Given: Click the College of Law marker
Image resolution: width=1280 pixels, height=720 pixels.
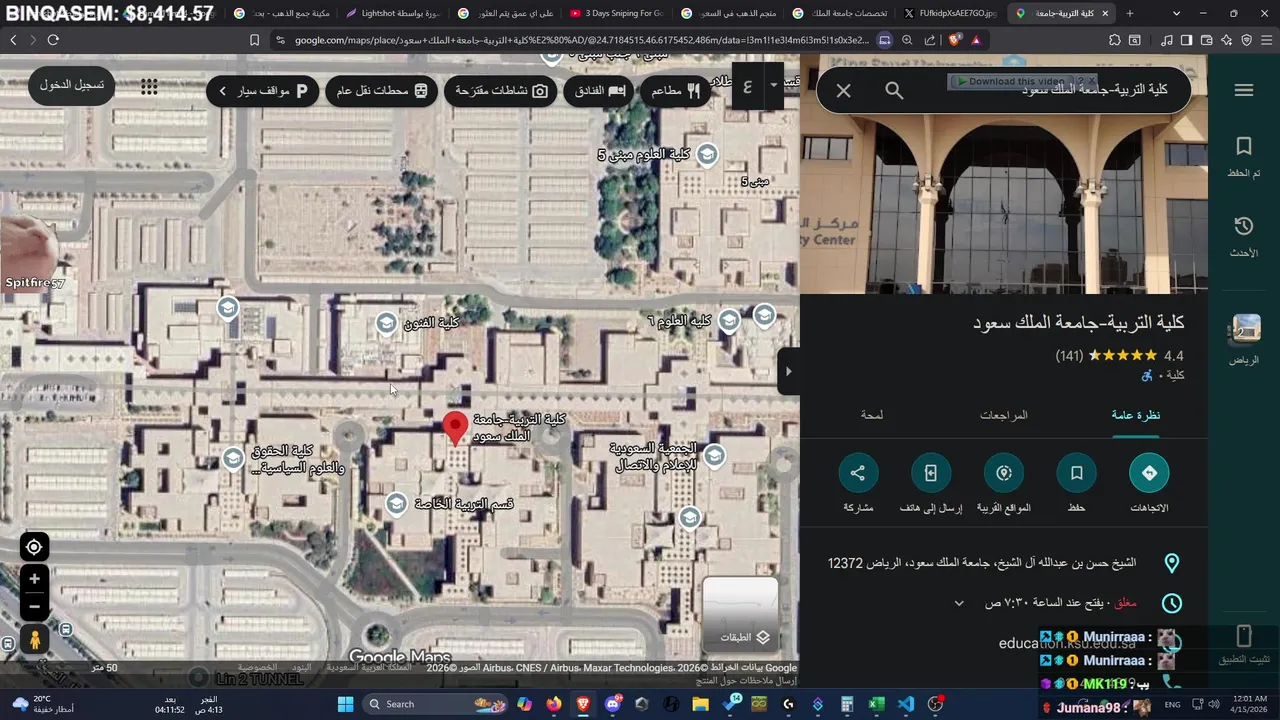Looking at the screenshot, I should tap(233, 458).
